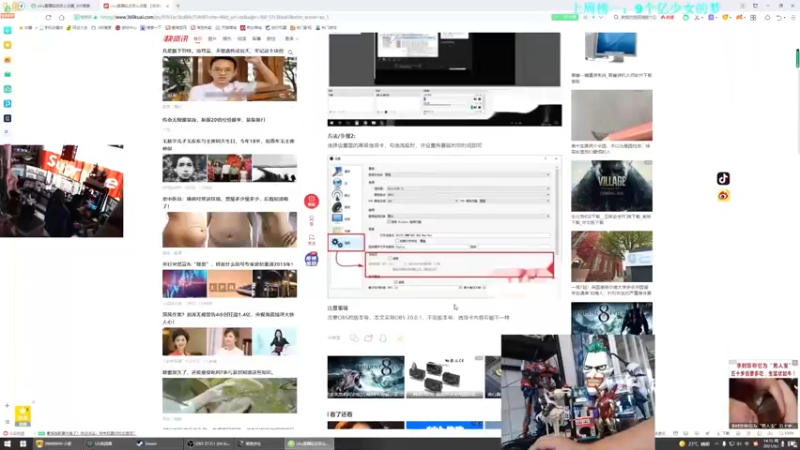Open headline about 毛新宇儿子 birthday

tap(228, 144)
